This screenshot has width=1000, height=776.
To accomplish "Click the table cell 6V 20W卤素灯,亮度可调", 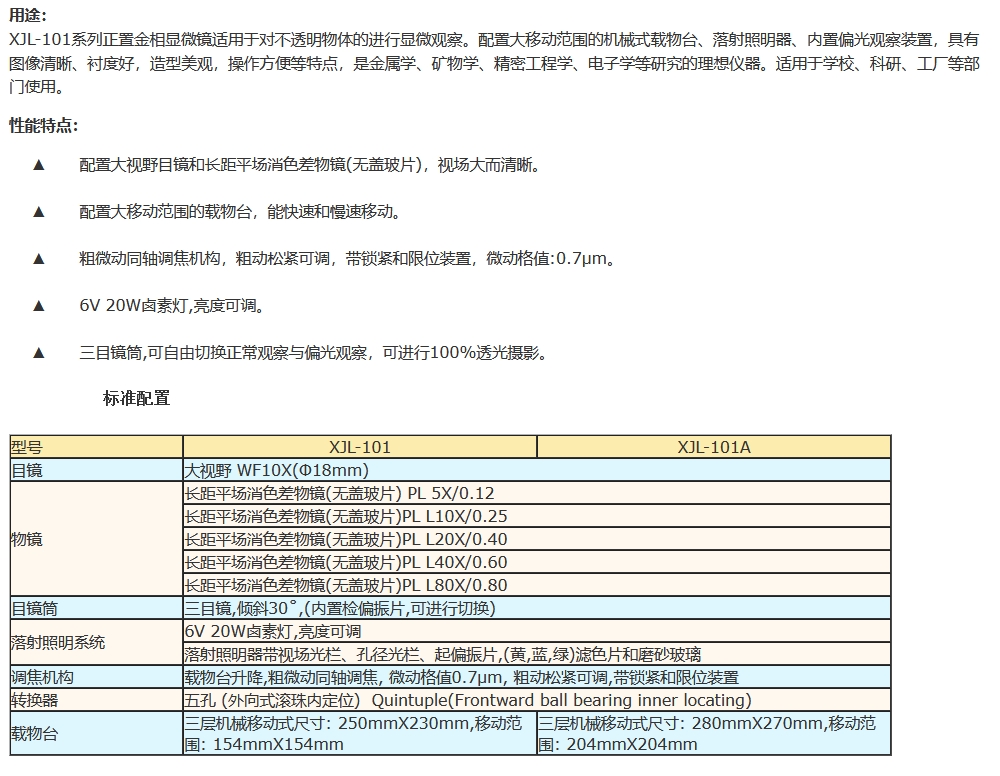I will pyautogui.click(x=537, y=631).
